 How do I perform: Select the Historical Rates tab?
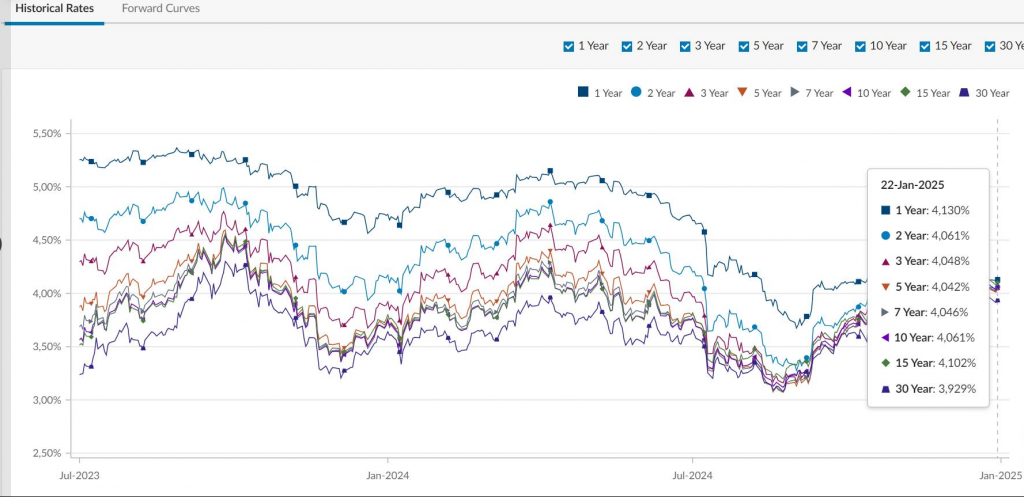click(x=54, y=8)
